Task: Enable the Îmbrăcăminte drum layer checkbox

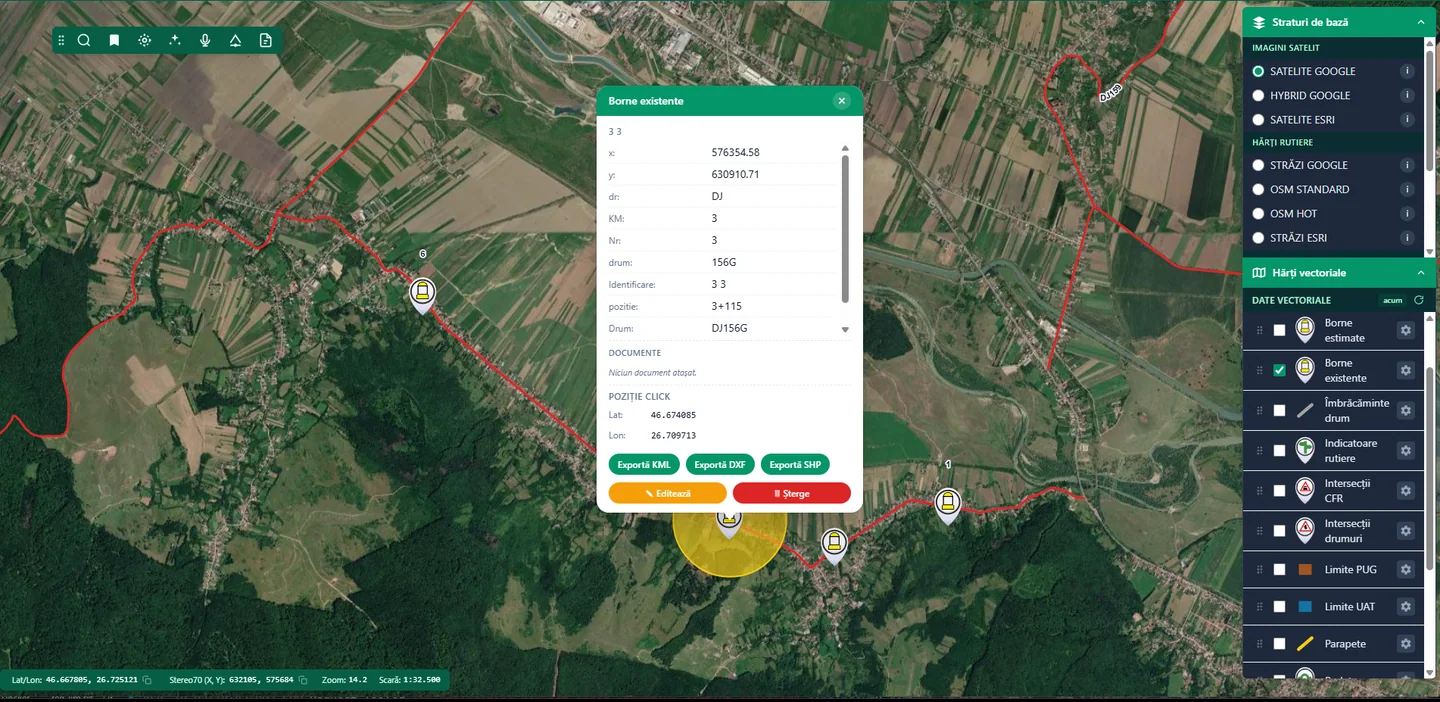Action: (x=1279, y=410)
